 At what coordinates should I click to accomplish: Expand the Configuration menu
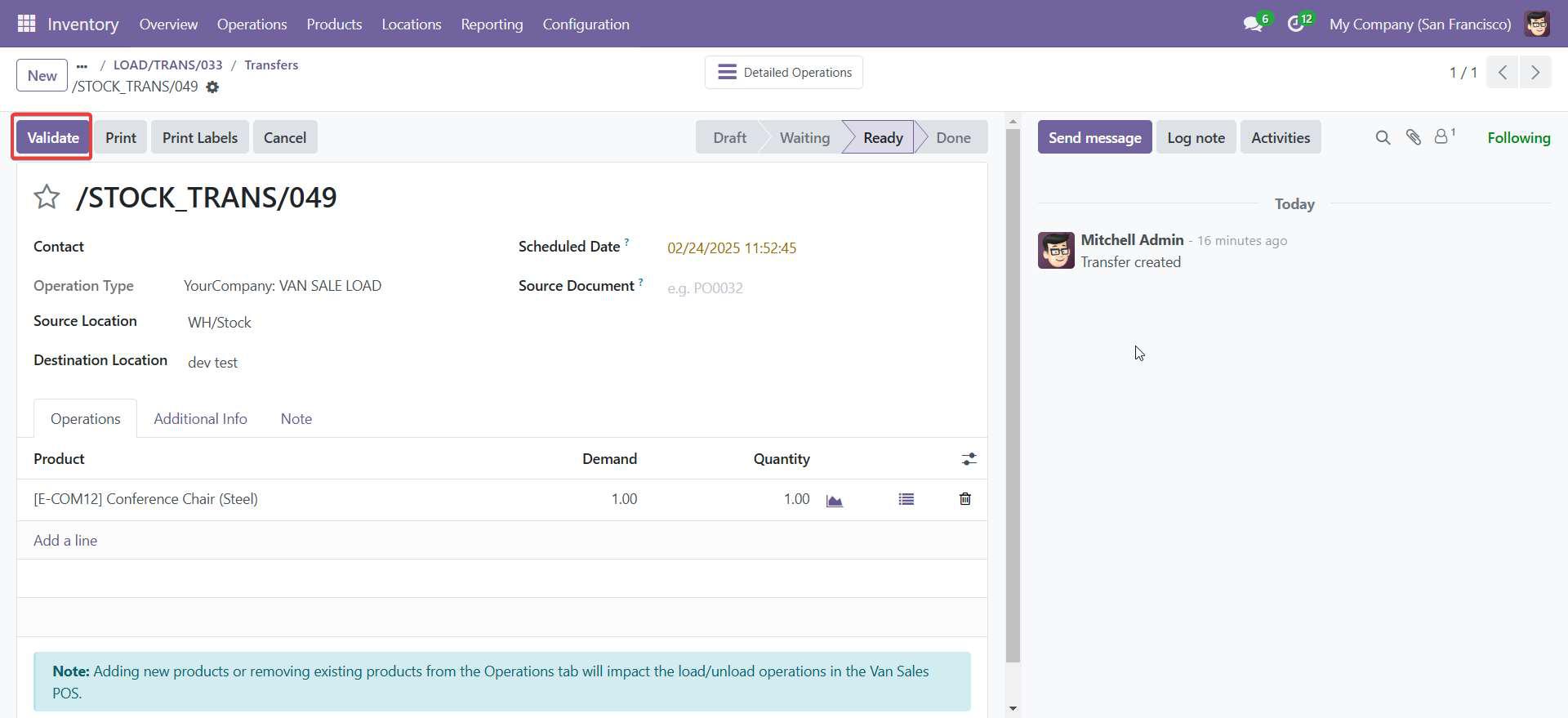(x=586, y=24)
